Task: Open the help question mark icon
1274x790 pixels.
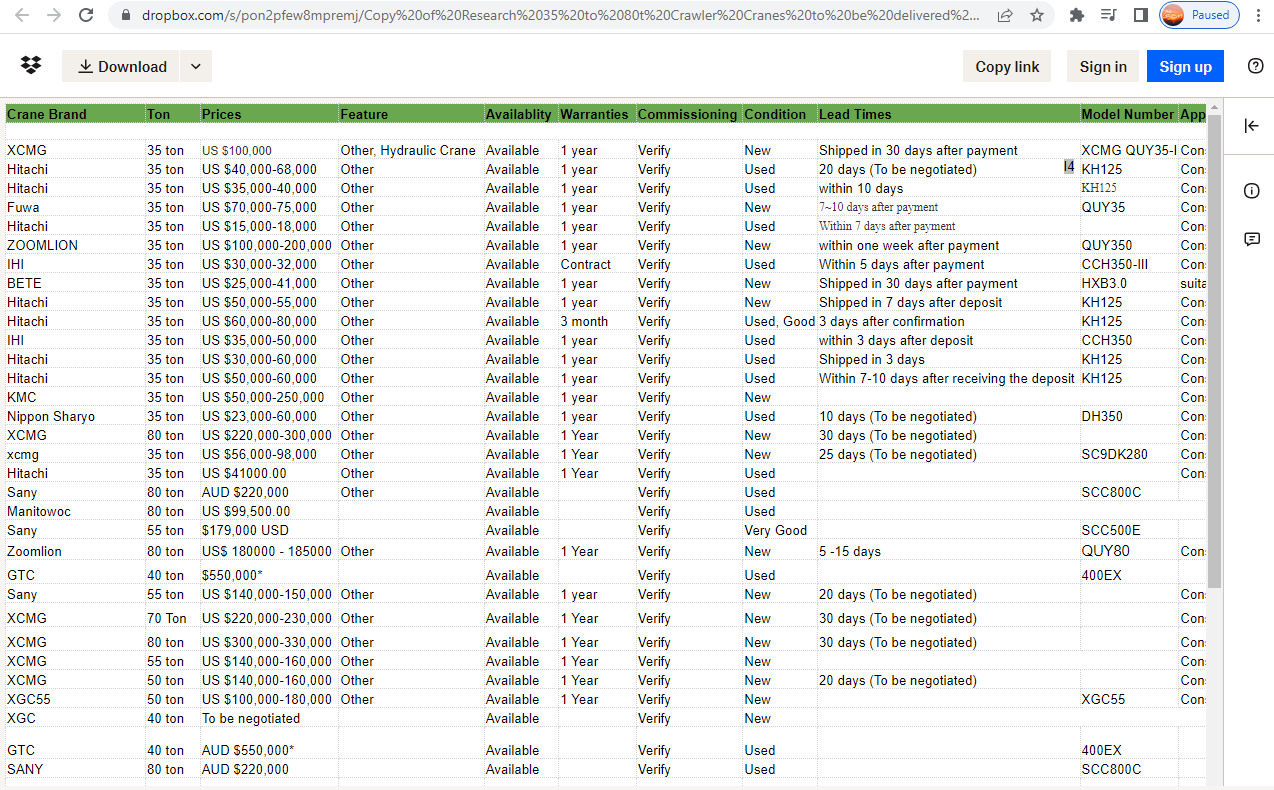Action: coord(1256,66)
